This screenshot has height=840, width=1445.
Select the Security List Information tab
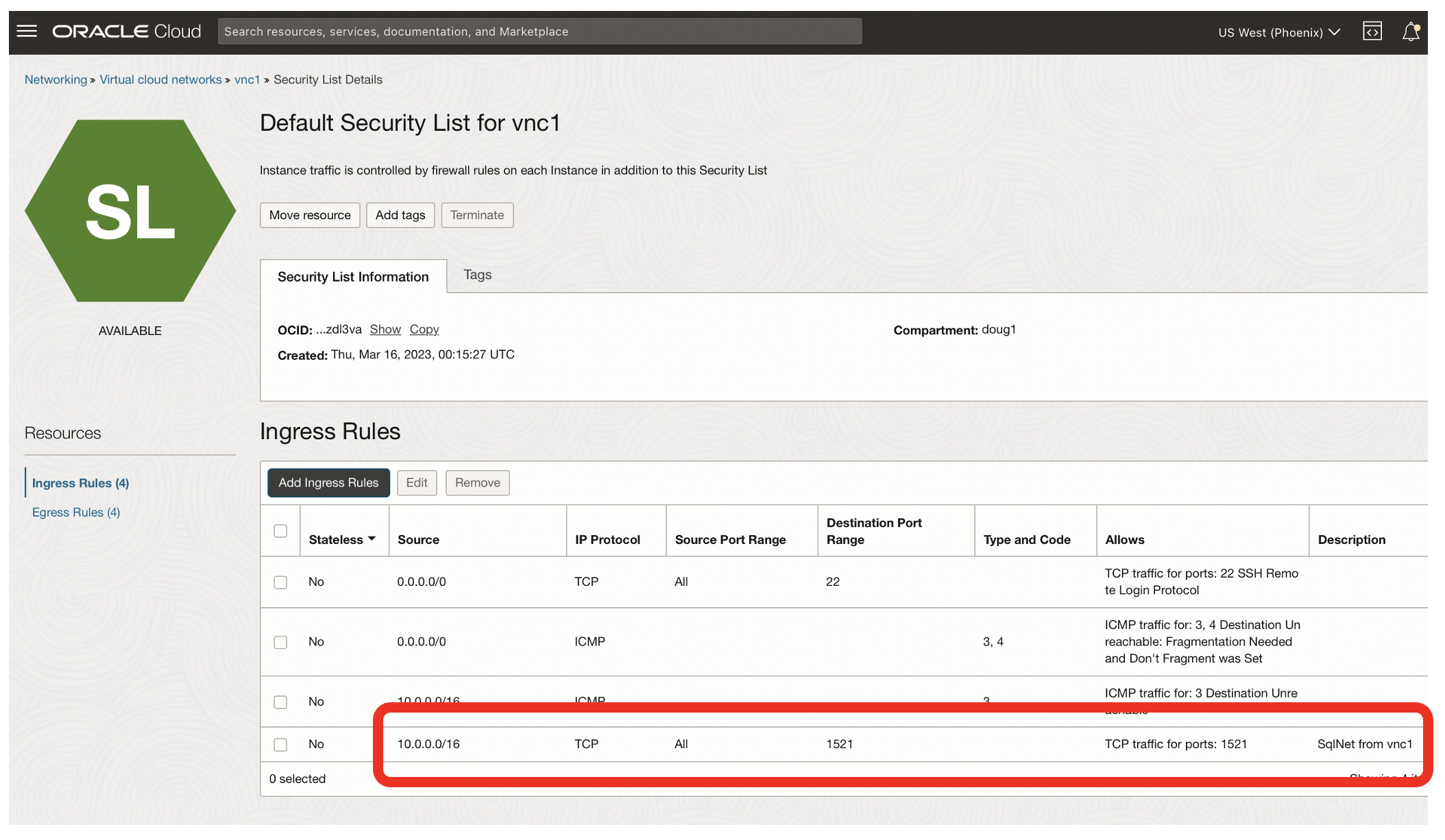[352, 276]
